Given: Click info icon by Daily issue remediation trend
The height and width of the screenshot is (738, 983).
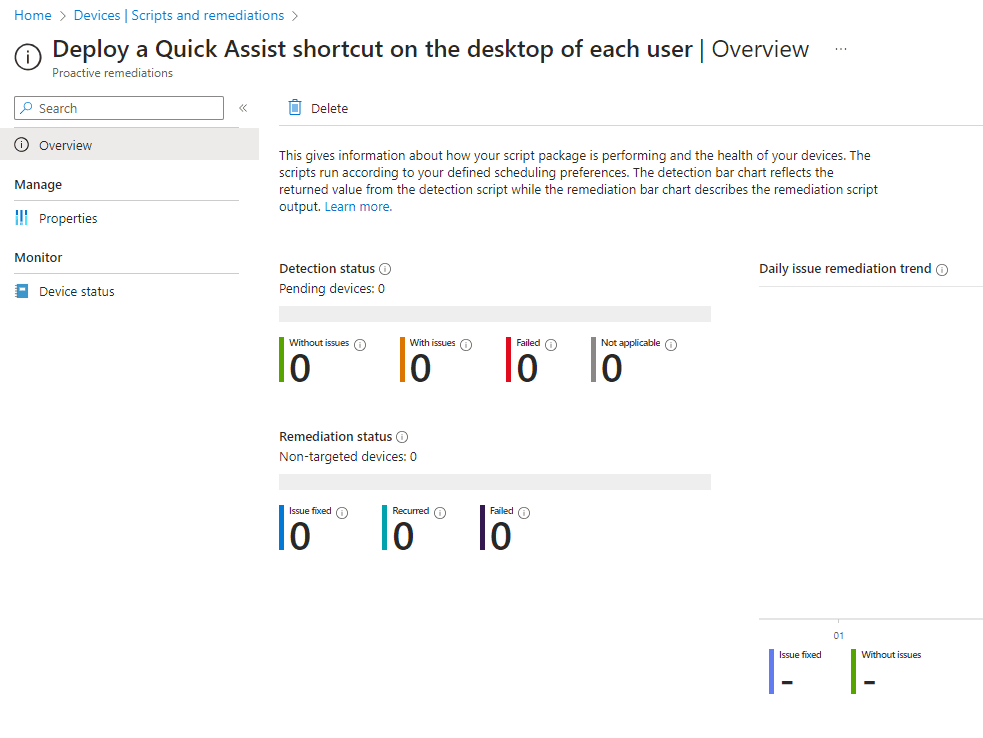Looking at the screenshot, I should pos(942,269).
